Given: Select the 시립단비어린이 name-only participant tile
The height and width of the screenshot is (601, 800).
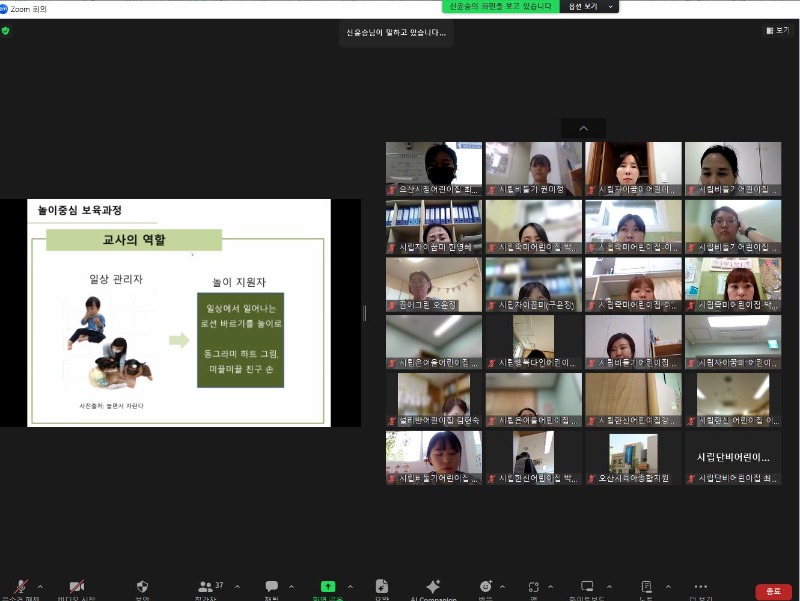Looking at the screenshot, I should click(733, 459).
